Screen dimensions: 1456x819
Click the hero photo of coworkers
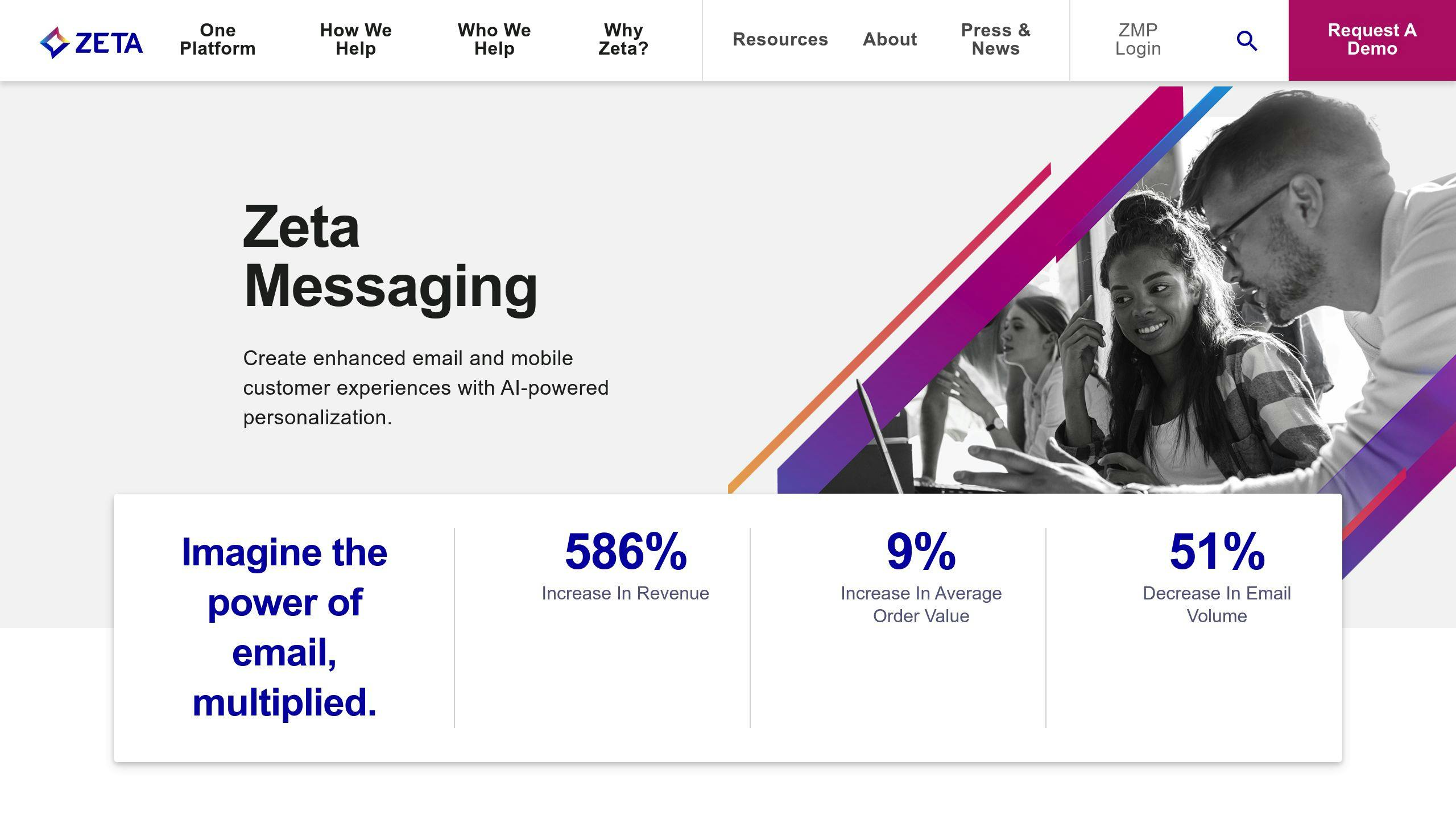click(1092, 290)
